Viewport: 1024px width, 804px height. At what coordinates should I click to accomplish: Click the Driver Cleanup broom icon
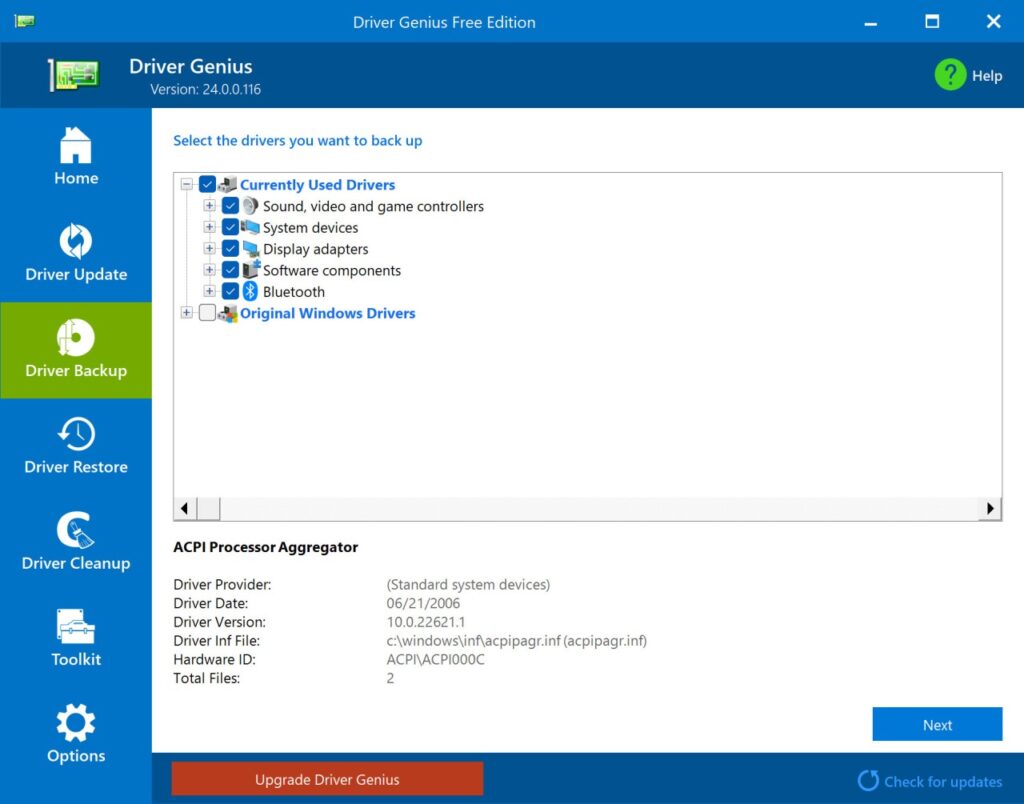(76, 530)
